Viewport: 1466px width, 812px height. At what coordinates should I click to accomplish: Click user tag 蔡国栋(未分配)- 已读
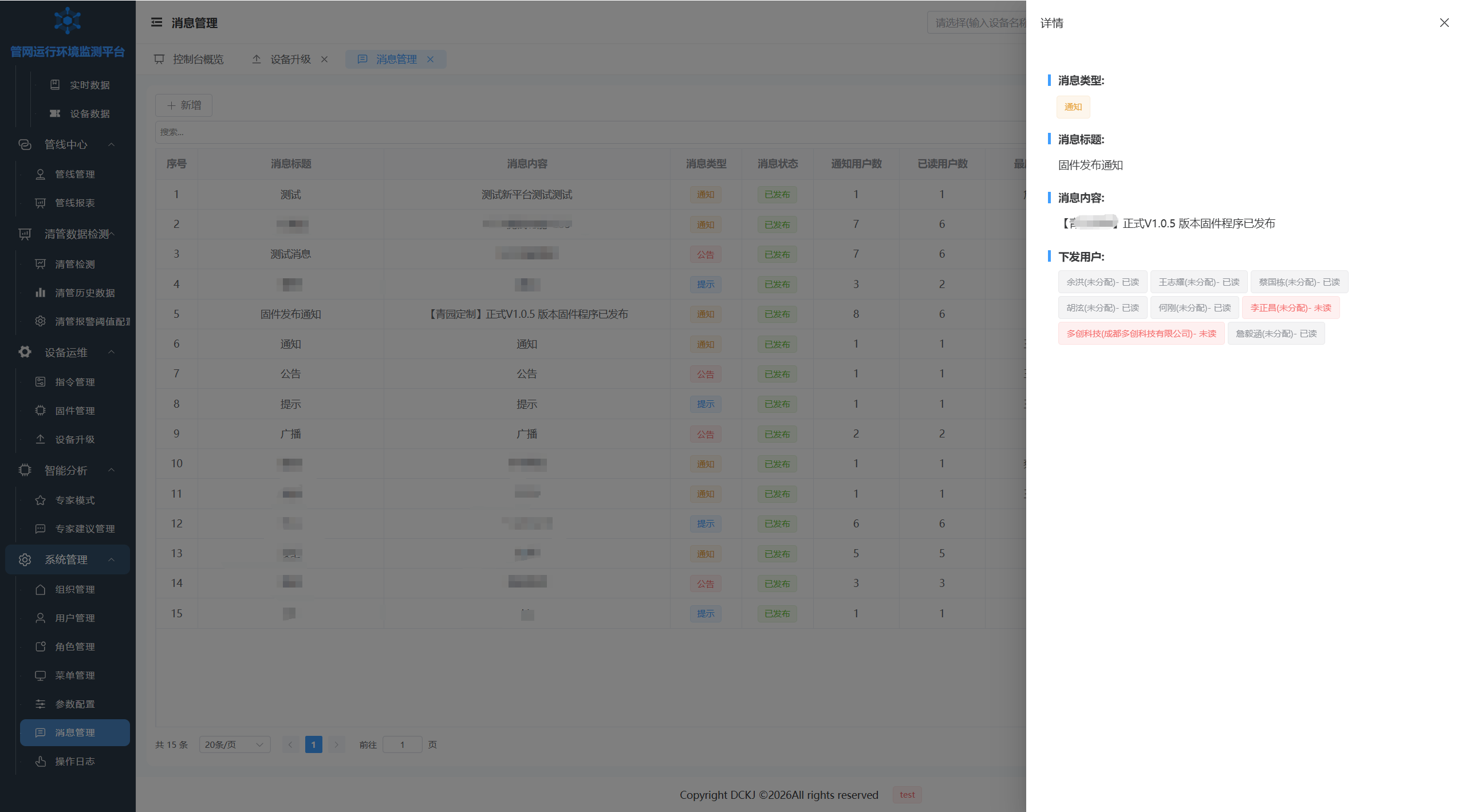1299,282
